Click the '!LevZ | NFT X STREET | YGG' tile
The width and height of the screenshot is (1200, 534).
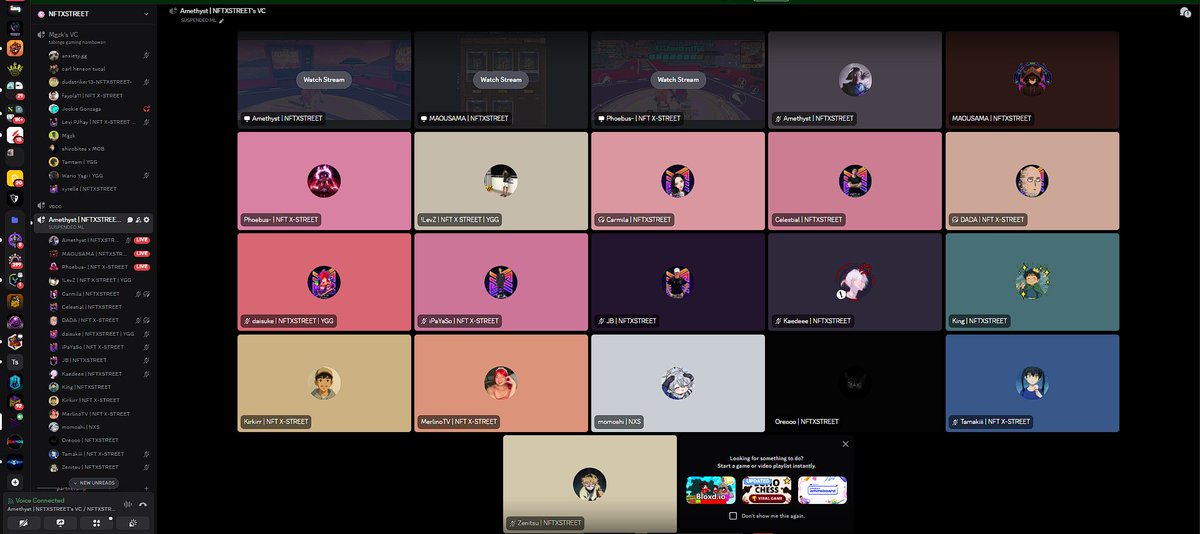[501, 180]
